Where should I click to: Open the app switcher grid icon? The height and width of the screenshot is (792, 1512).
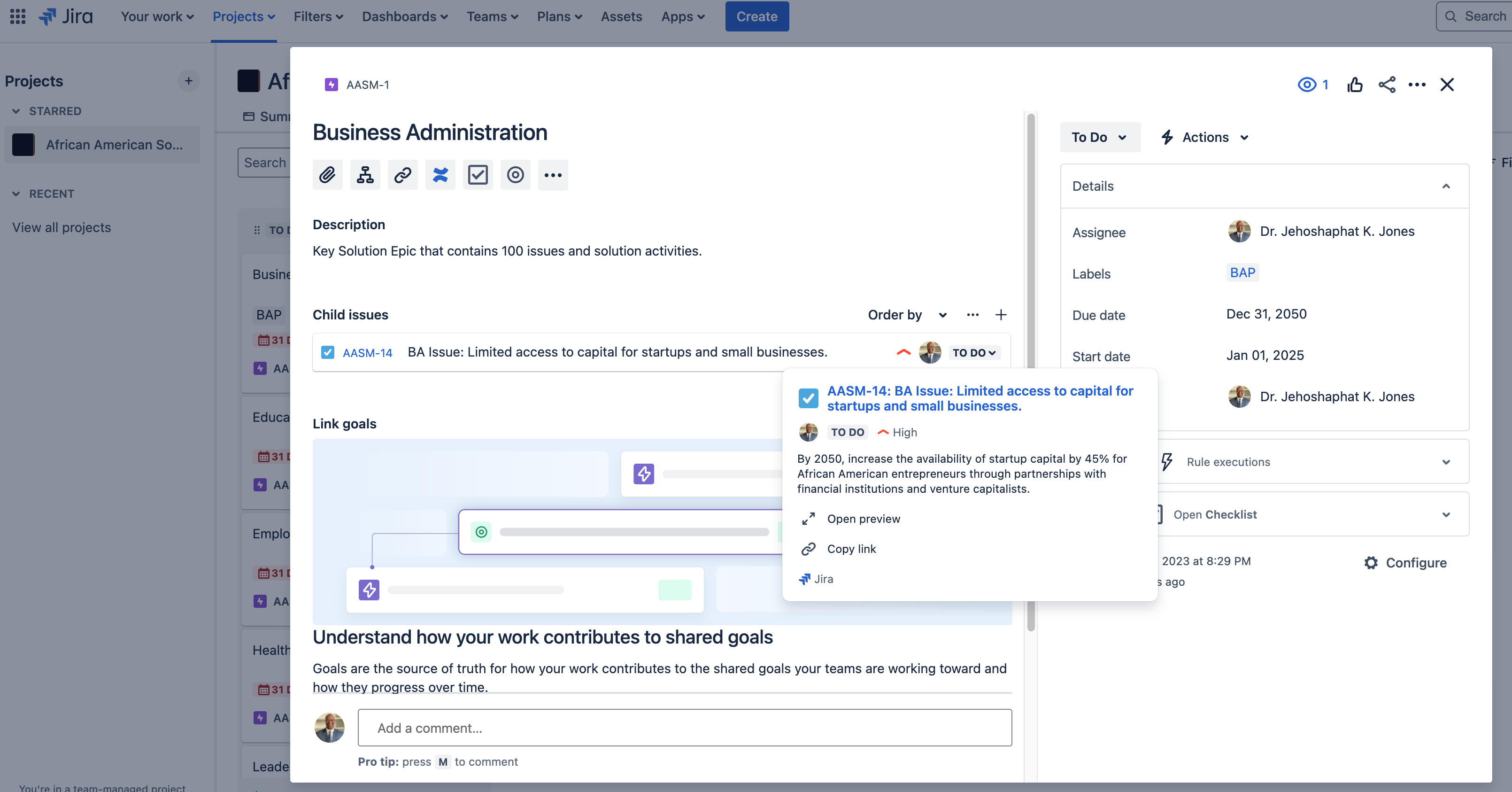point(18,16)
